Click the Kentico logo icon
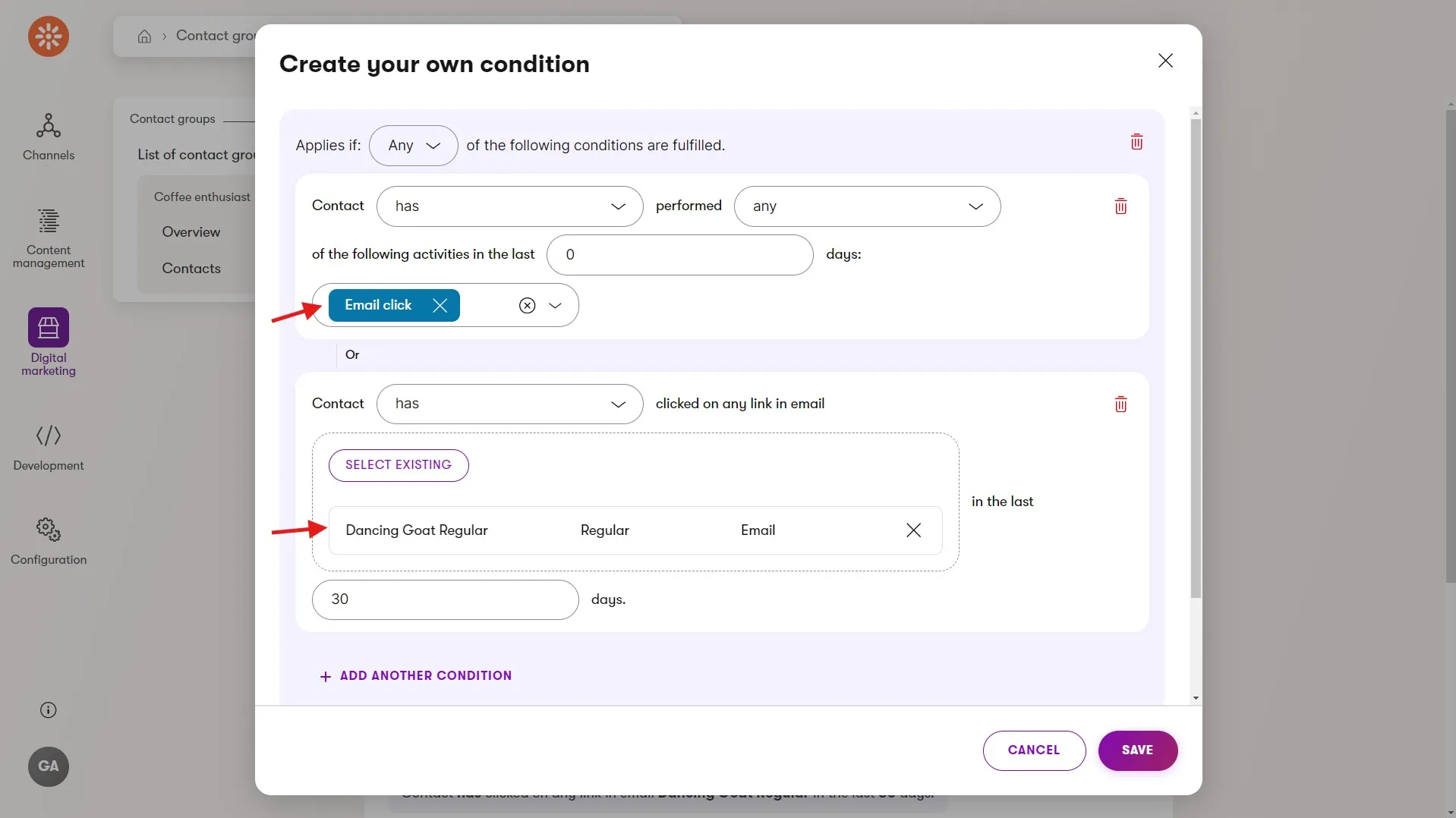 pyautogui.click(x=49, y=36)
